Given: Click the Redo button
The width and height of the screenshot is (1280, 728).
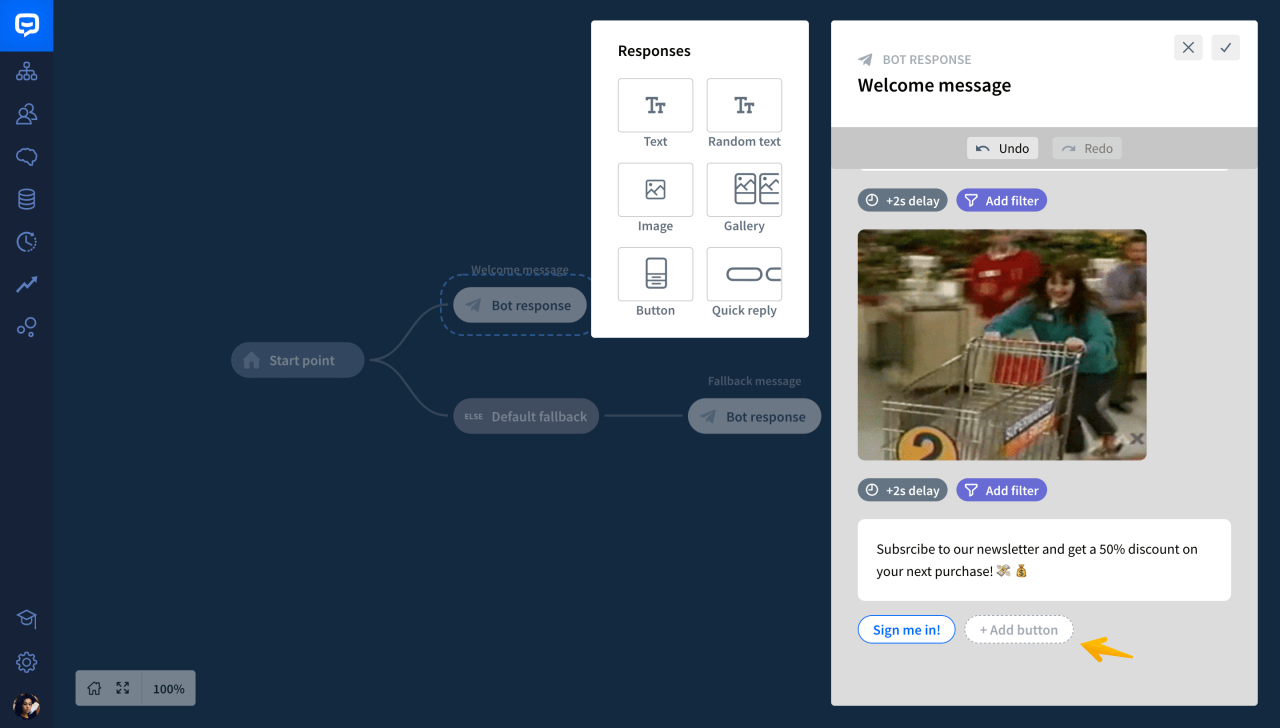Looking at the screenshot, I should click(1087, 147).
